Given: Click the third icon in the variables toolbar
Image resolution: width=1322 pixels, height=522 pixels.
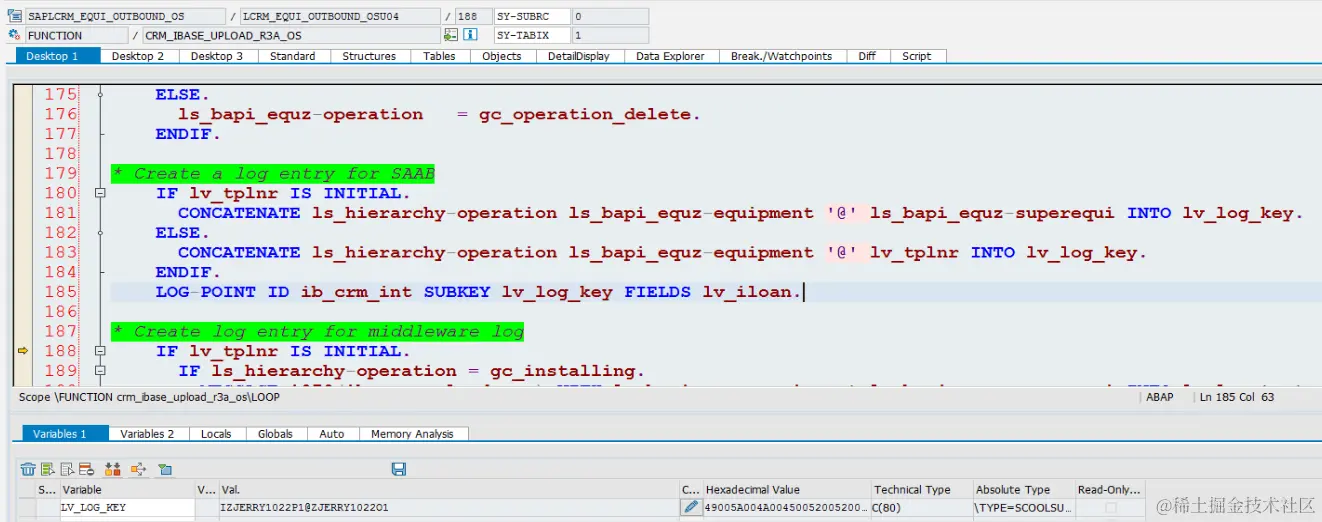Looking at the screenshot, I should [67, 469].
